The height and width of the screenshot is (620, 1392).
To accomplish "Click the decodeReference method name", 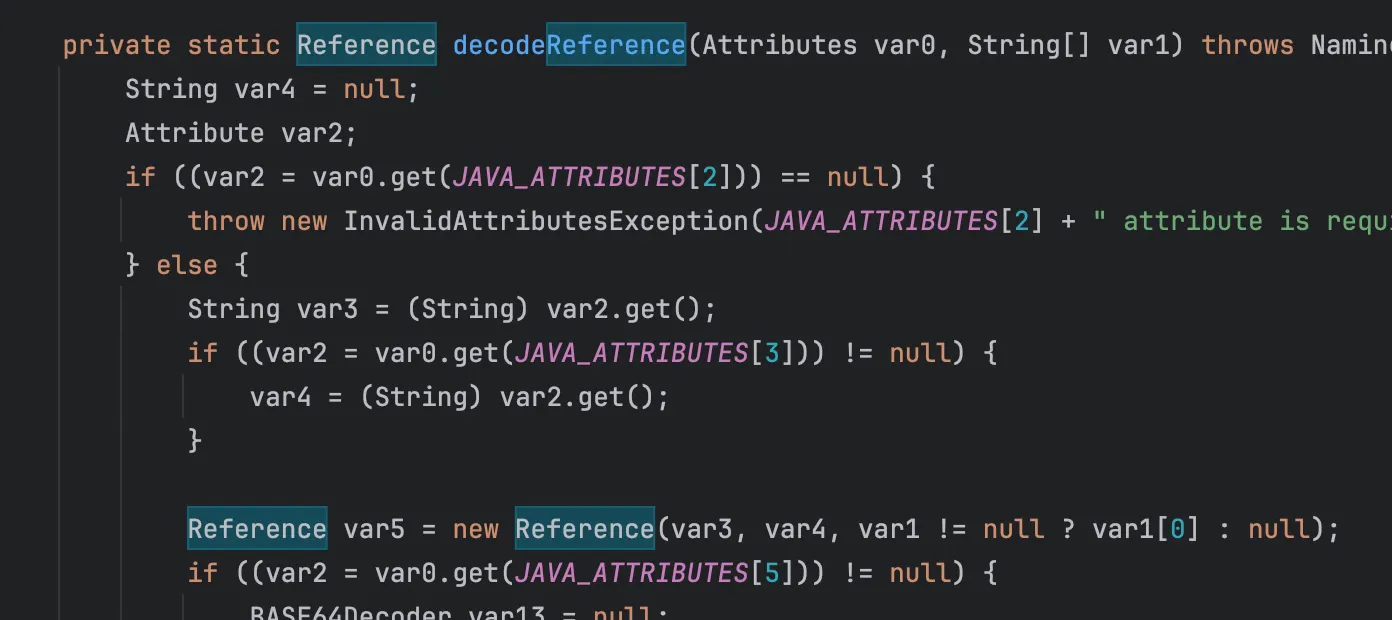I will coord(568,45).
